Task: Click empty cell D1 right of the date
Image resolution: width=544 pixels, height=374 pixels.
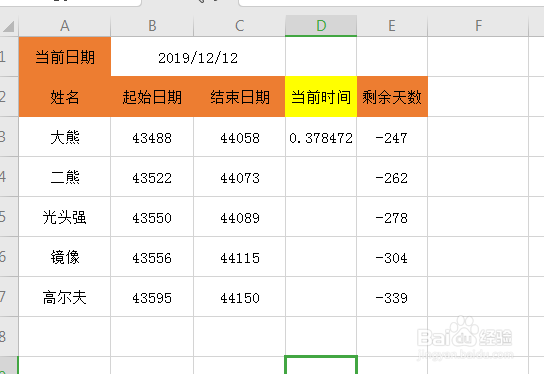Action: 321,57
